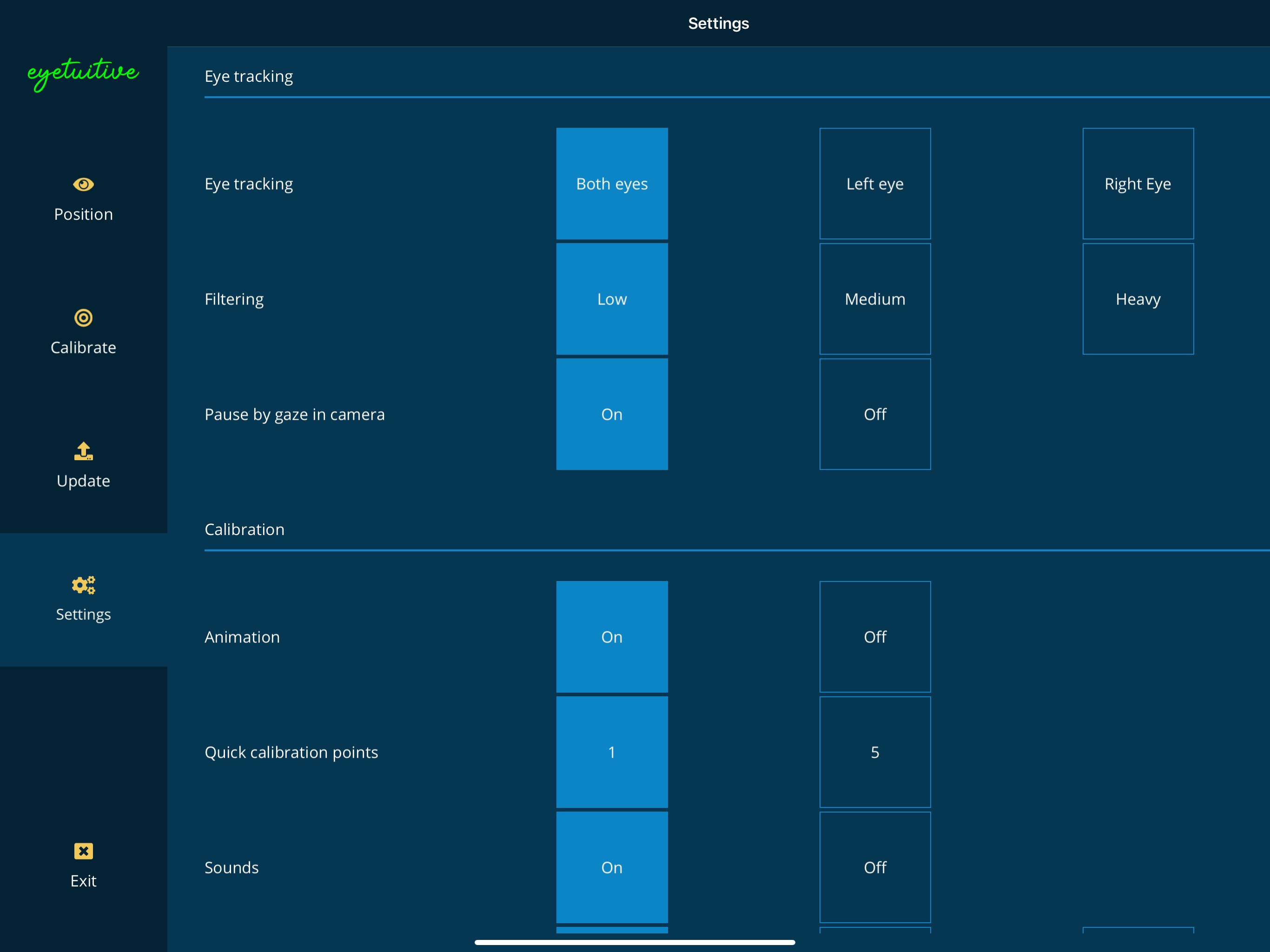
Task: Click the Exit X icon
Action: [83, 851]
